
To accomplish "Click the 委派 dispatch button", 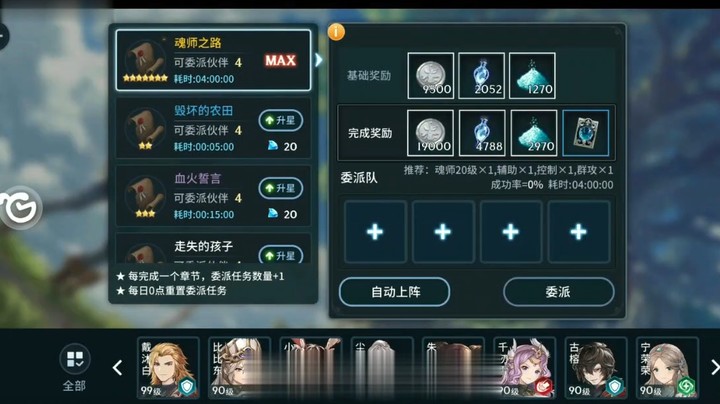I will tap(558, 292).
